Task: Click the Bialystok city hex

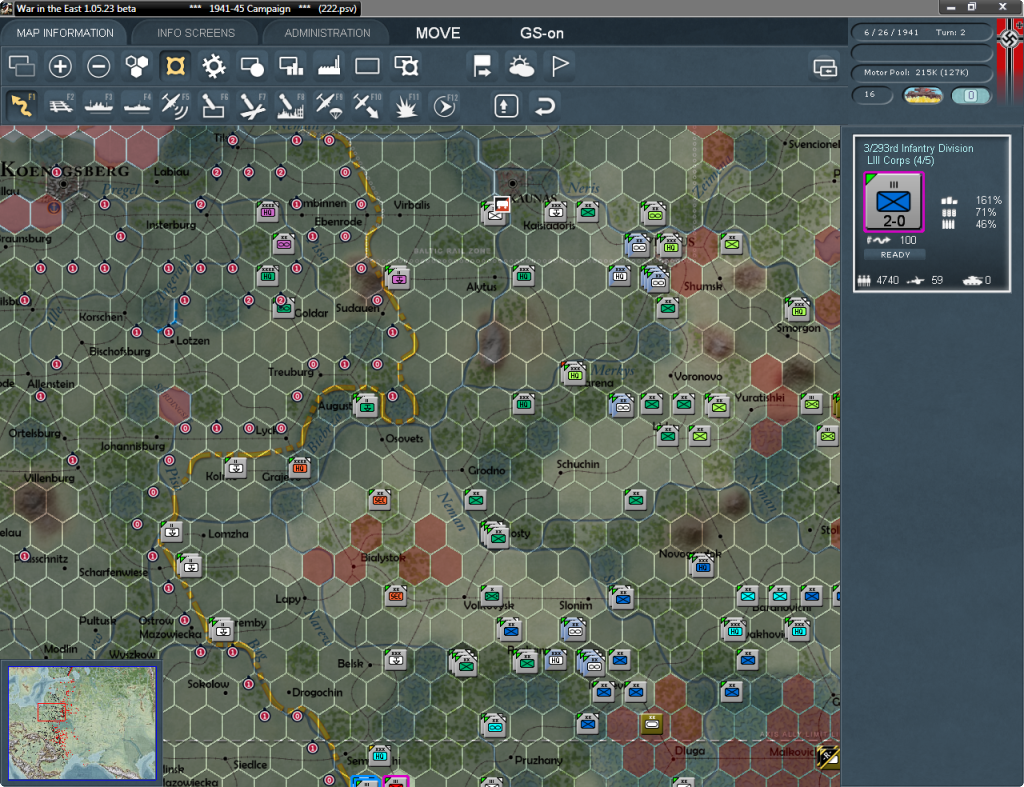Action: (353, 566)
